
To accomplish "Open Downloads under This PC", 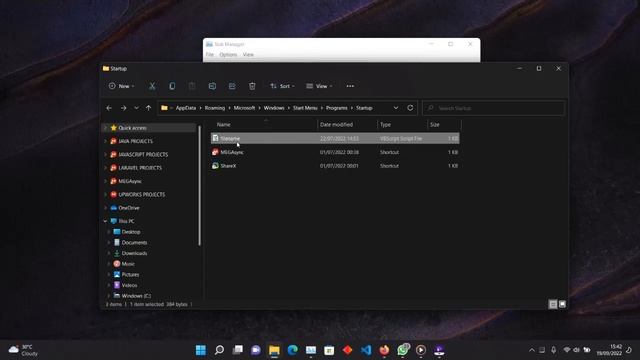I will (x=134, y=253).
